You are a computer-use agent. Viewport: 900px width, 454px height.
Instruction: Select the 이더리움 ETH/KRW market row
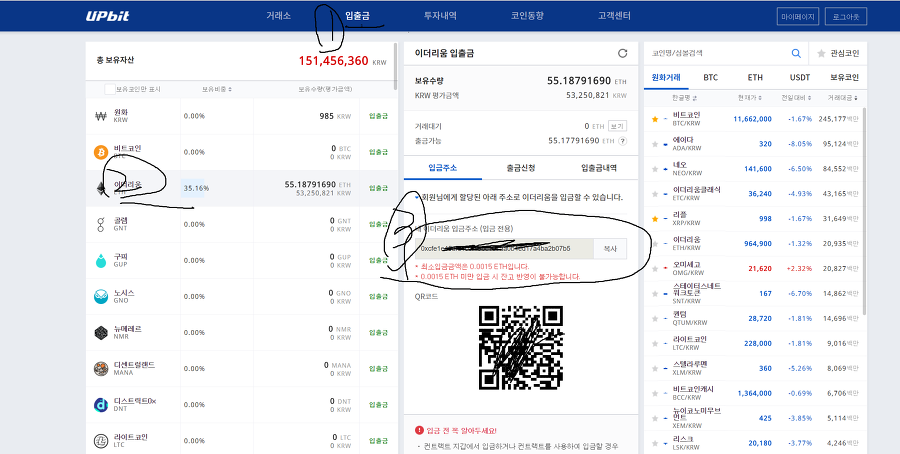click(755, 243)
